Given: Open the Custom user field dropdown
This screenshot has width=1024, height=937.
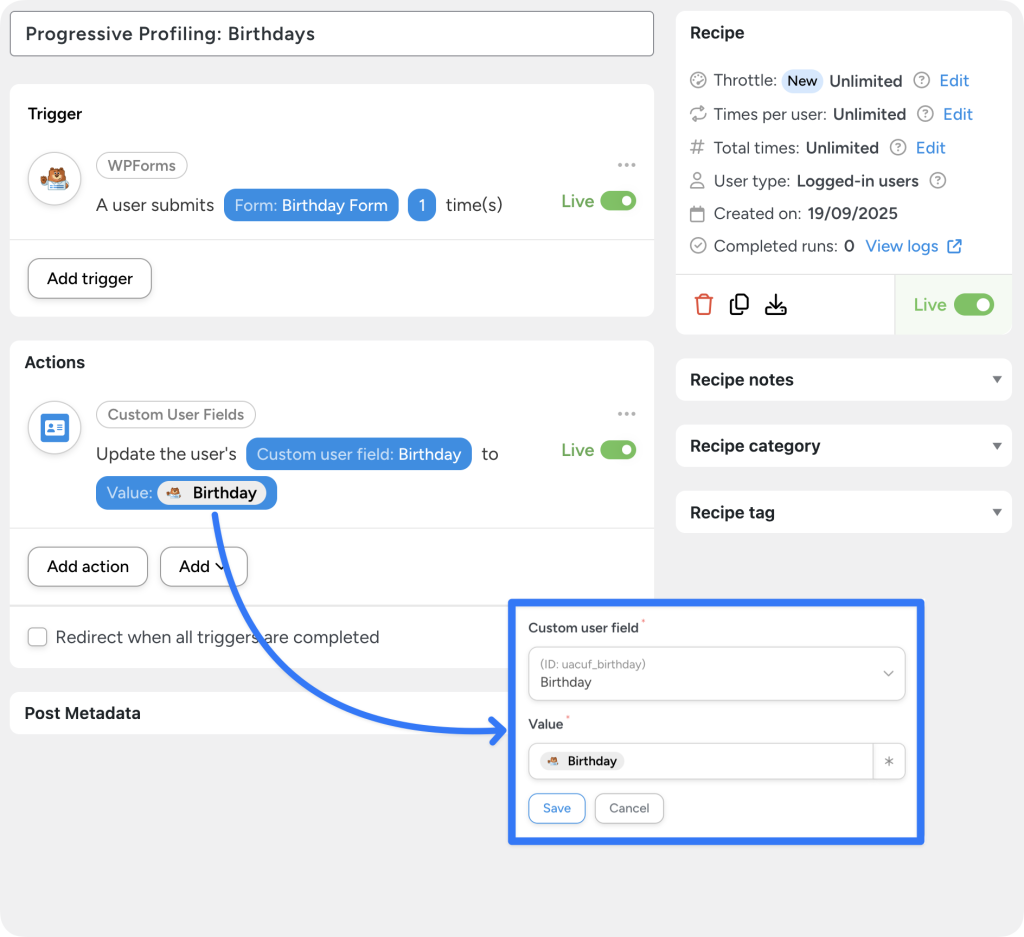Looking at the screenshot, I should point(716,674).
